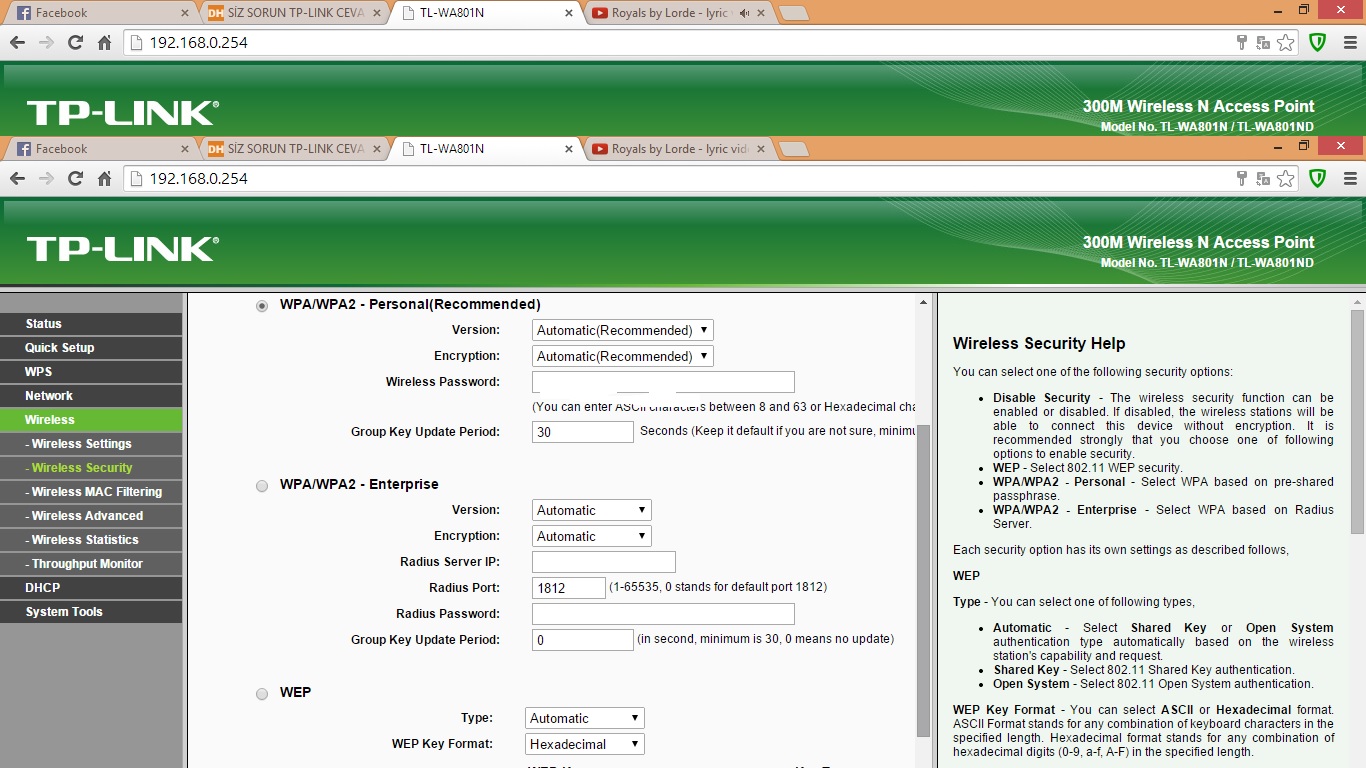This screenshot has width=1366, height=768.
Task: Close the Facebook tab in the lower tab strip
Action: pyautogui.click(x=184, y=149)
